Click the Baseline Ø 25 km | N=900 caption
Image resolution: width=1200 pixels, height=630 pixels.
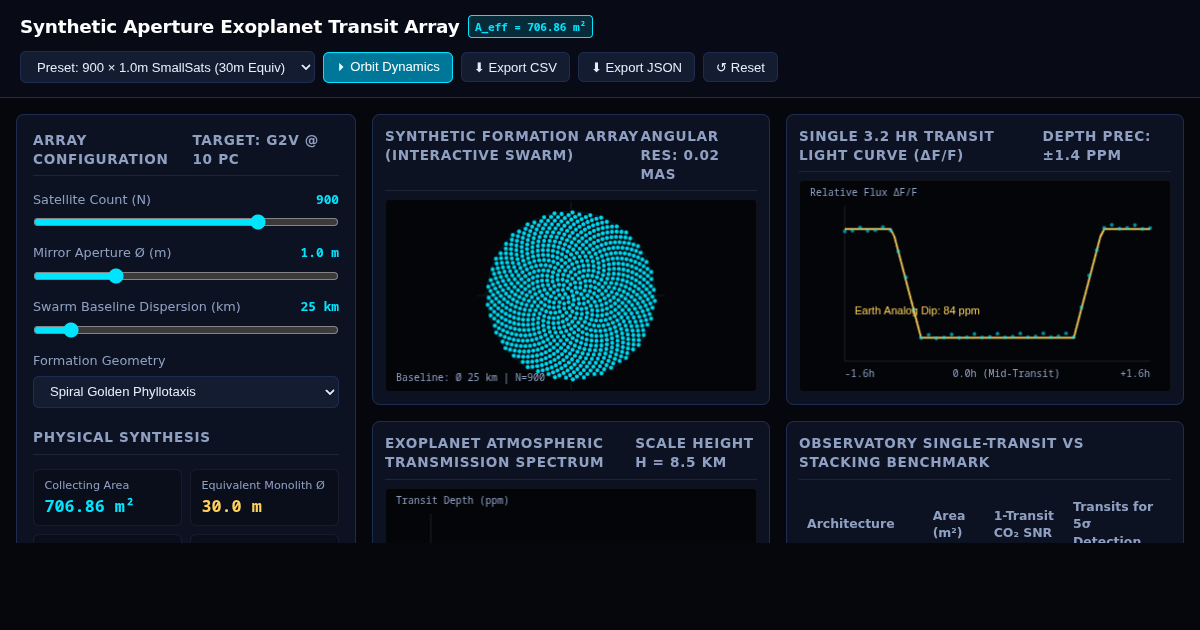pos(470,378)
